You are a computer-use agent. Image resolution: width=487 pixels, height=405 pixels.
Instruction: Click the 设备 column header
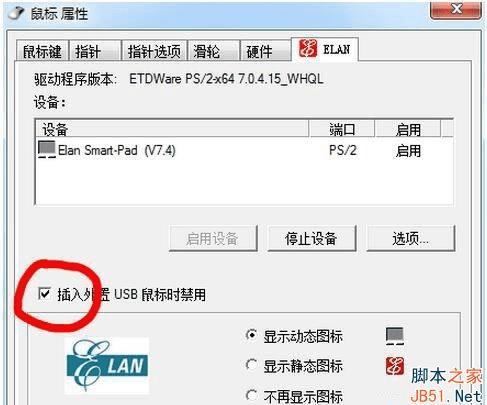(172, 129)
